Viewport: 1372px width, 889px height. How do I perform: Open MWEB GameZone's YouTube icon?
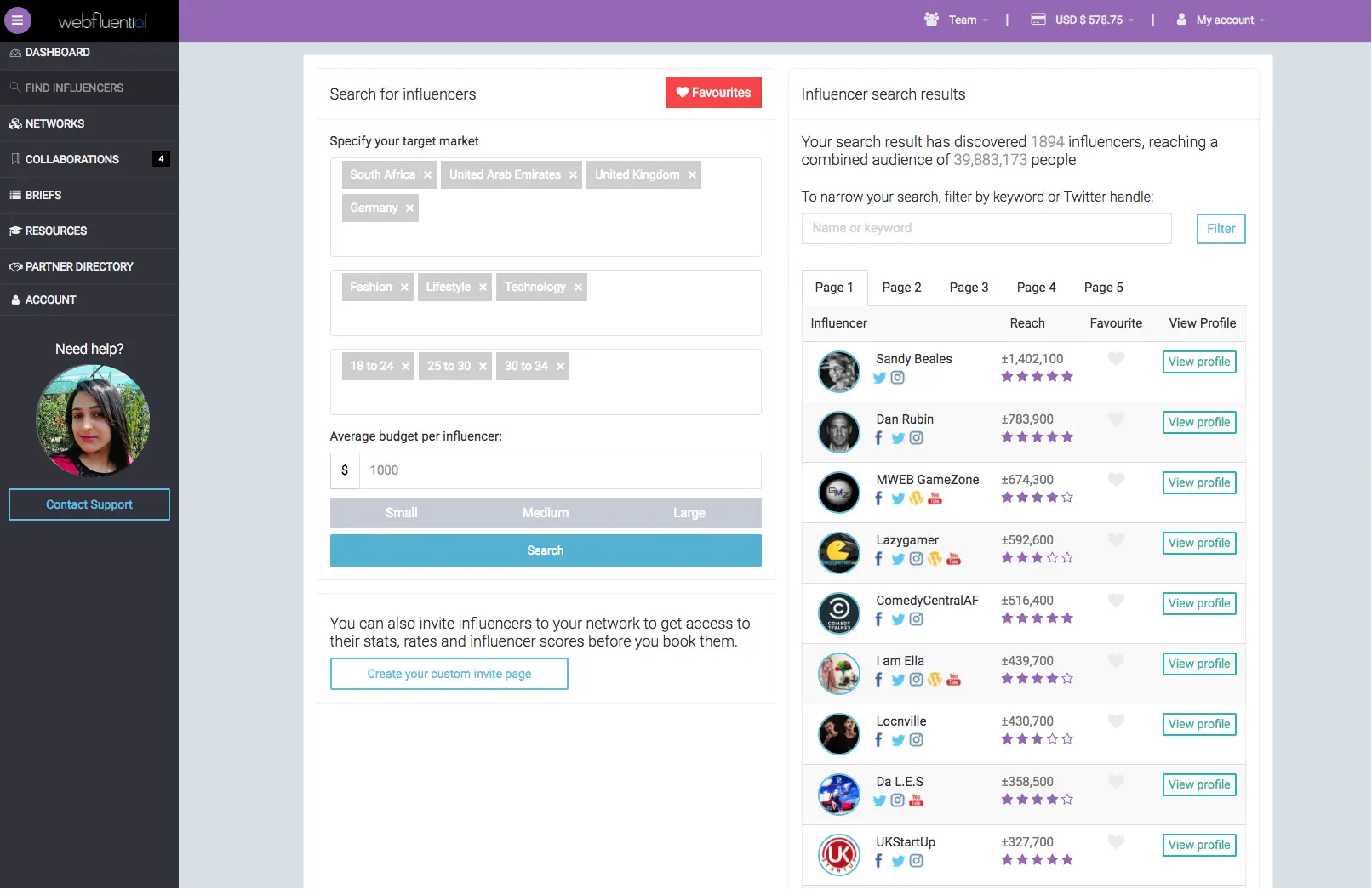click(935, 499)
